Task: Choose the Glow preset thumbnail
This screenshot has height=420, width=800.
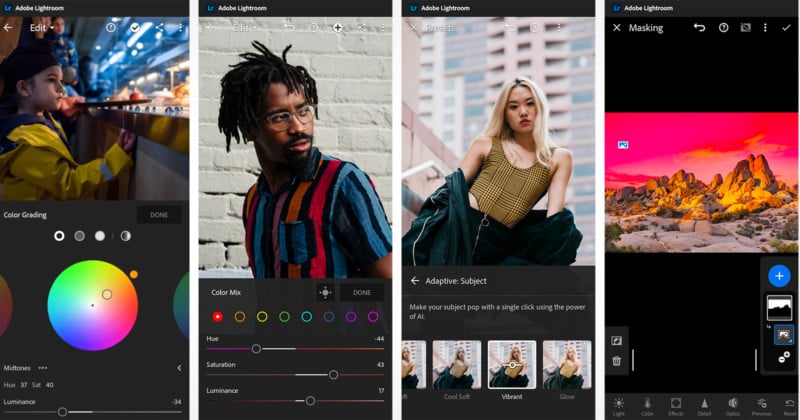Action: coord(567,364)
